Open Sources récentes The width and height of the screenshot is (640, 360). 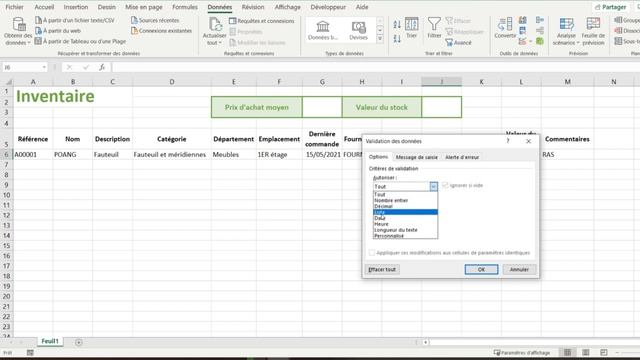coord(155,20)
